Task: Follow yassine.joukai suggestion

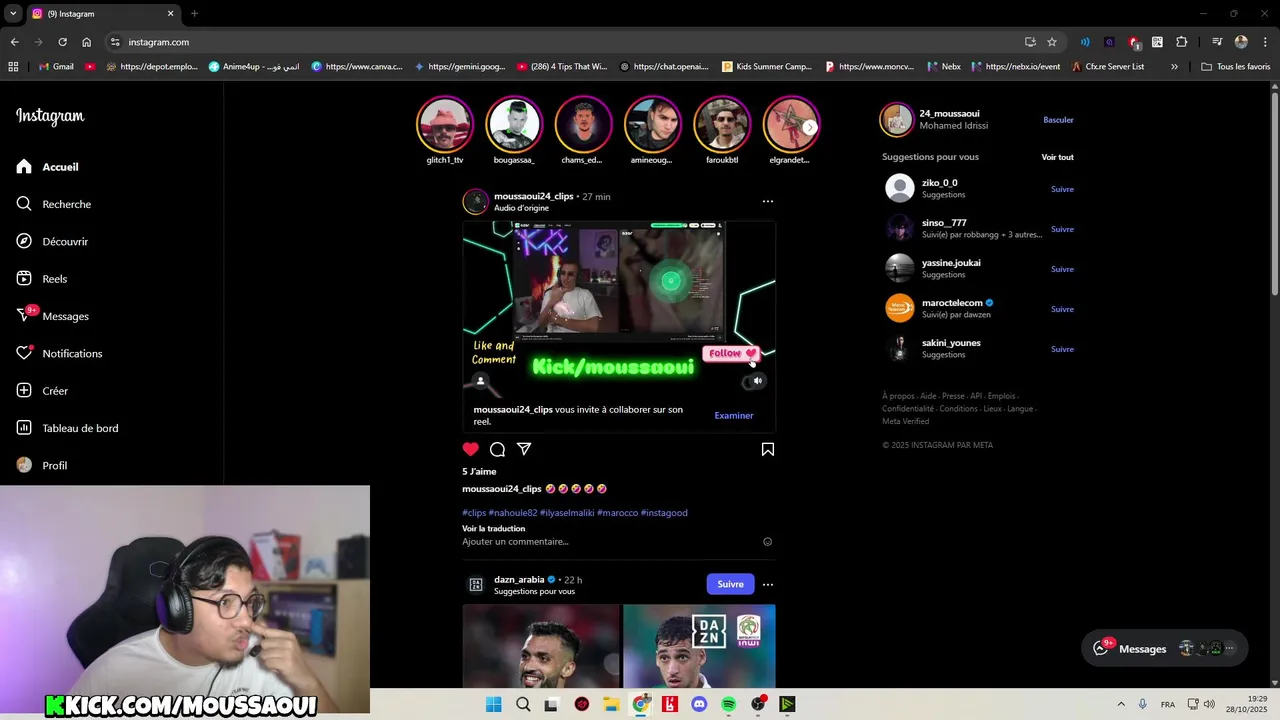Action: (x=1062, y=269)
